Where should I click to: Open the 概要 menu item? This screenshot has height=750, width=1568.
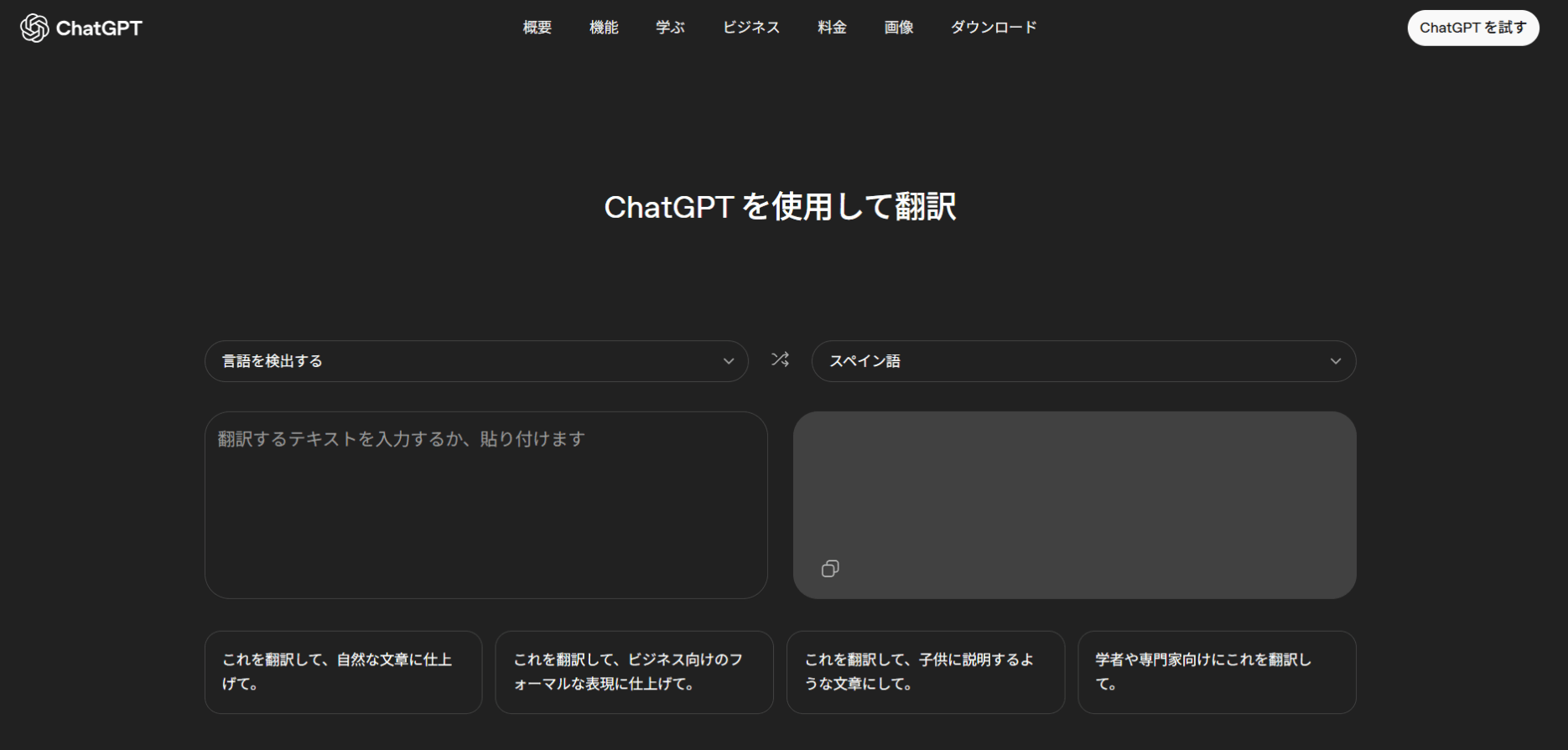(537, 28)
